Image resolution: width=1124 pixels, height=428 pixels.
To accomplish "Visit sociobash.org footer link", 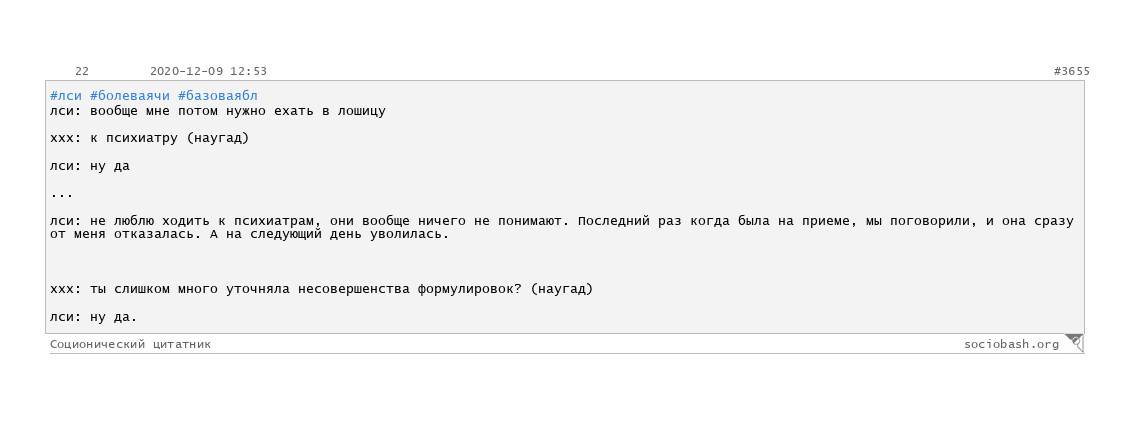I will pyautogui.click(x=1011, y=344).
